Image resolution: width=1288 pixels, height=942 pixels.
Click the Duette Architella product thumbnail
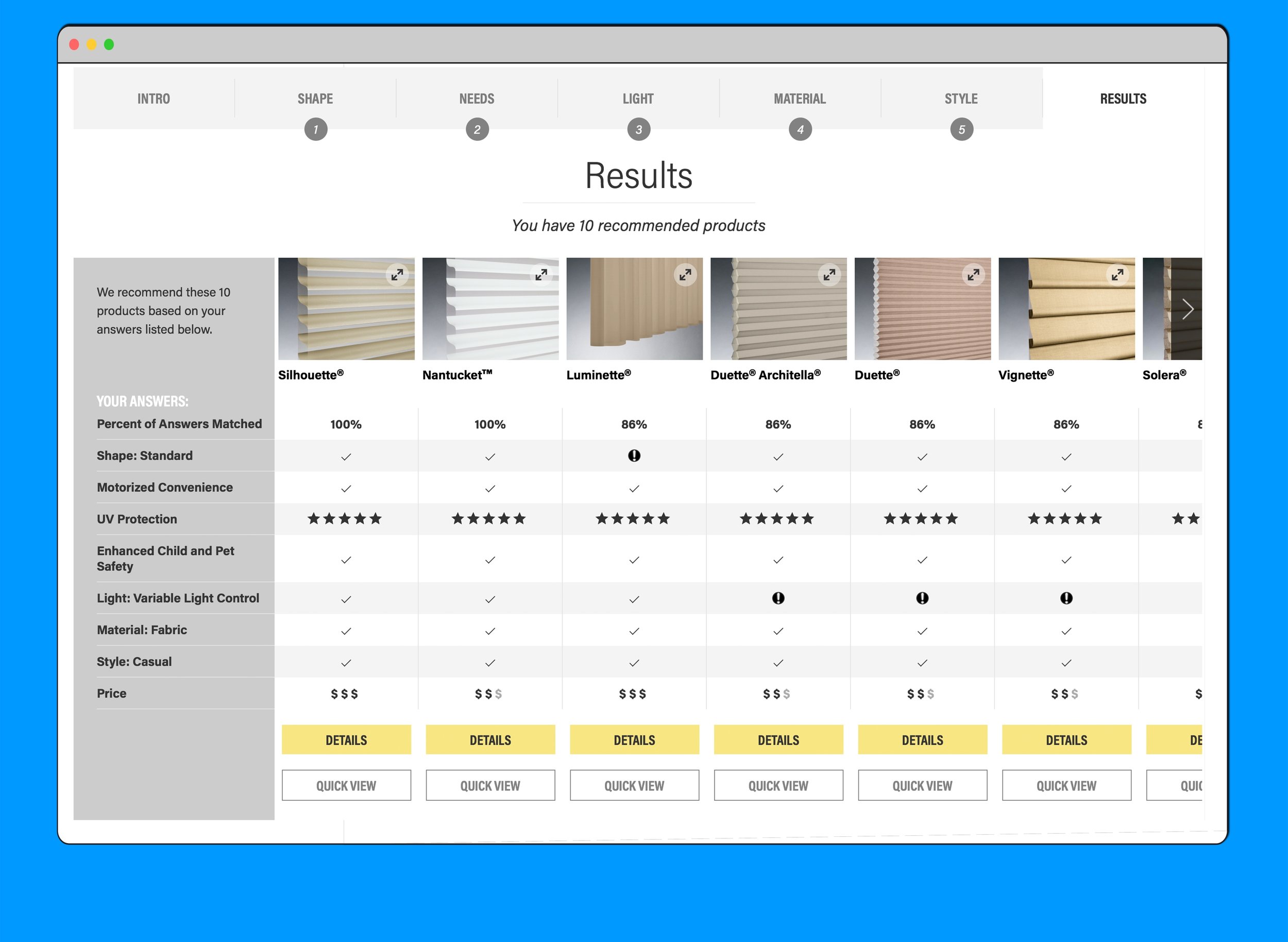[x=778, y=309]
